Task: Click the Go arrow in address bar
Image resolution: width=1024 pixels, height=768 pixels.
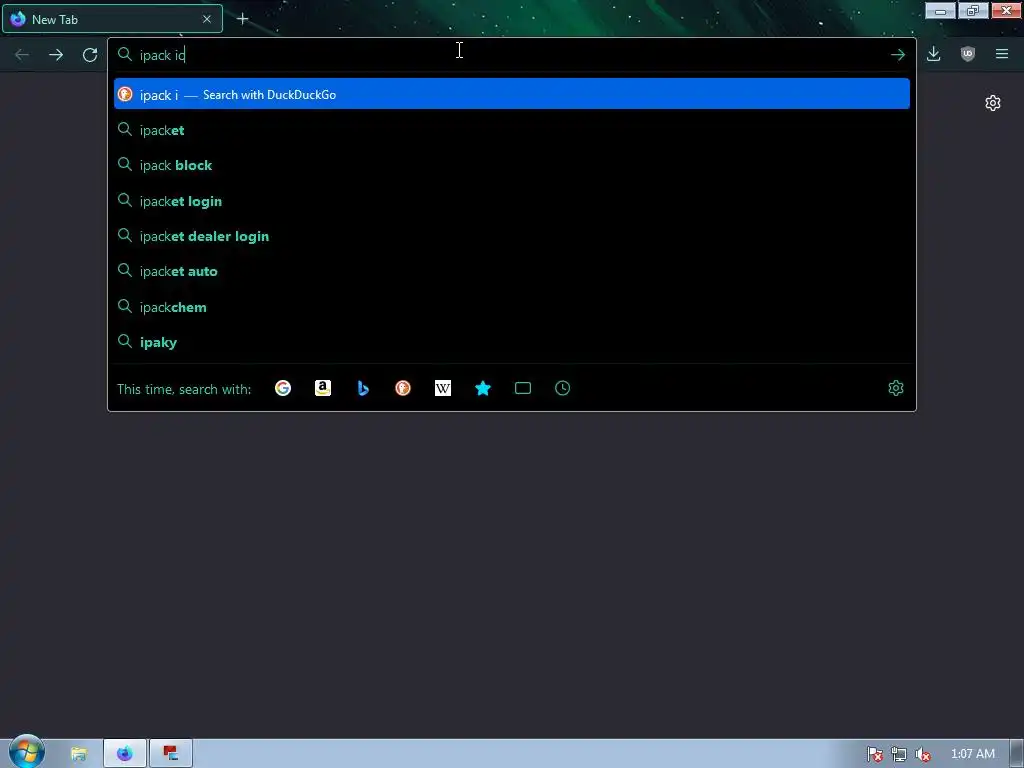Action: pos(898,55)
